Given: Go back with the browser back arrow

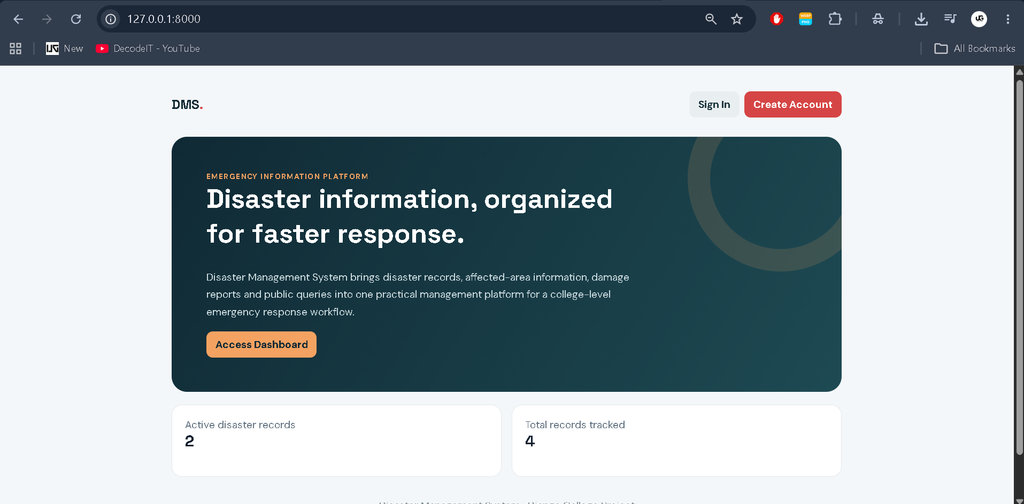Looking at the screenshot, I should pos(18,19).
